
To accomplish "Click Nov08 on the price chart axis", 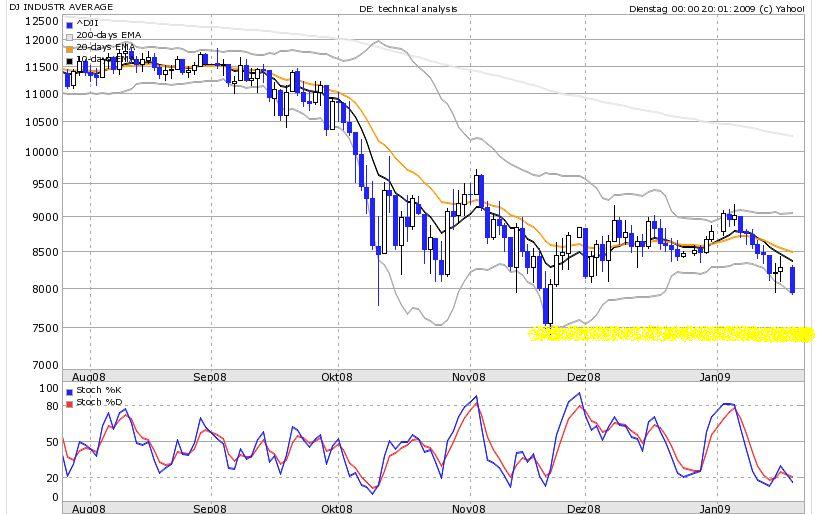I will (469, 377).
